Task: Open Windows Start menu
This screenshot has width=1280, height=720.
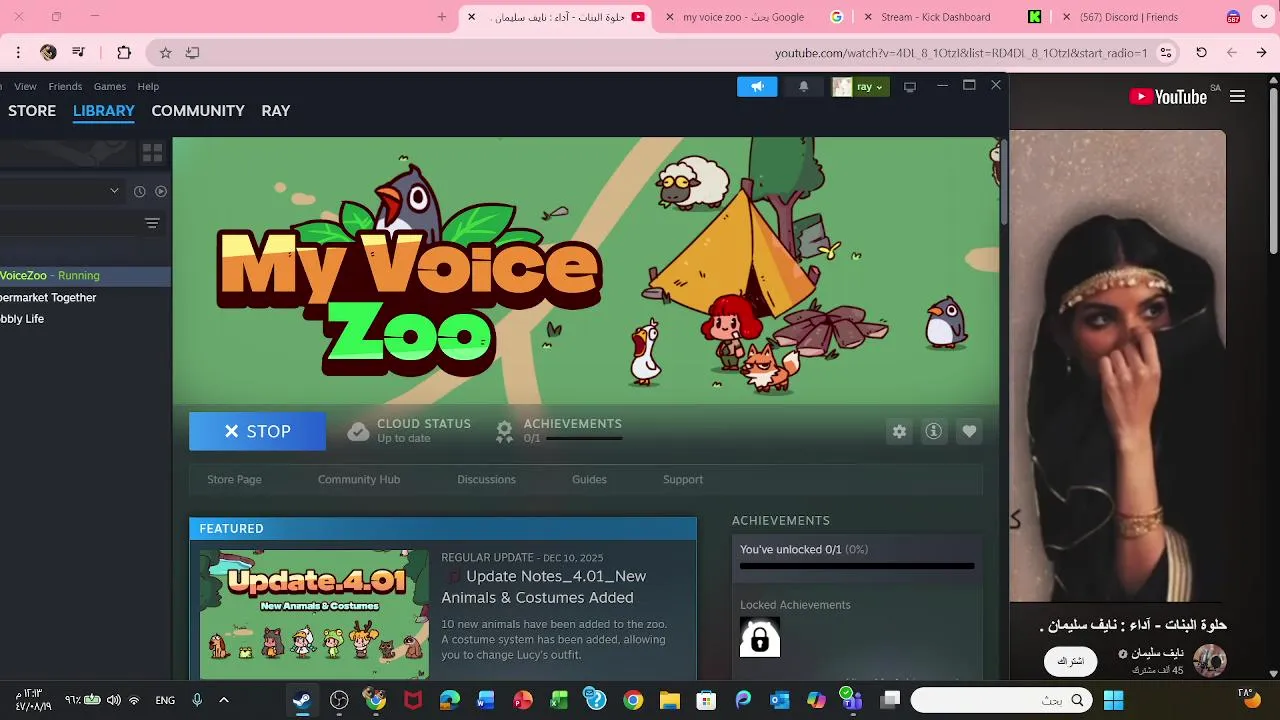Action: 1113,700
